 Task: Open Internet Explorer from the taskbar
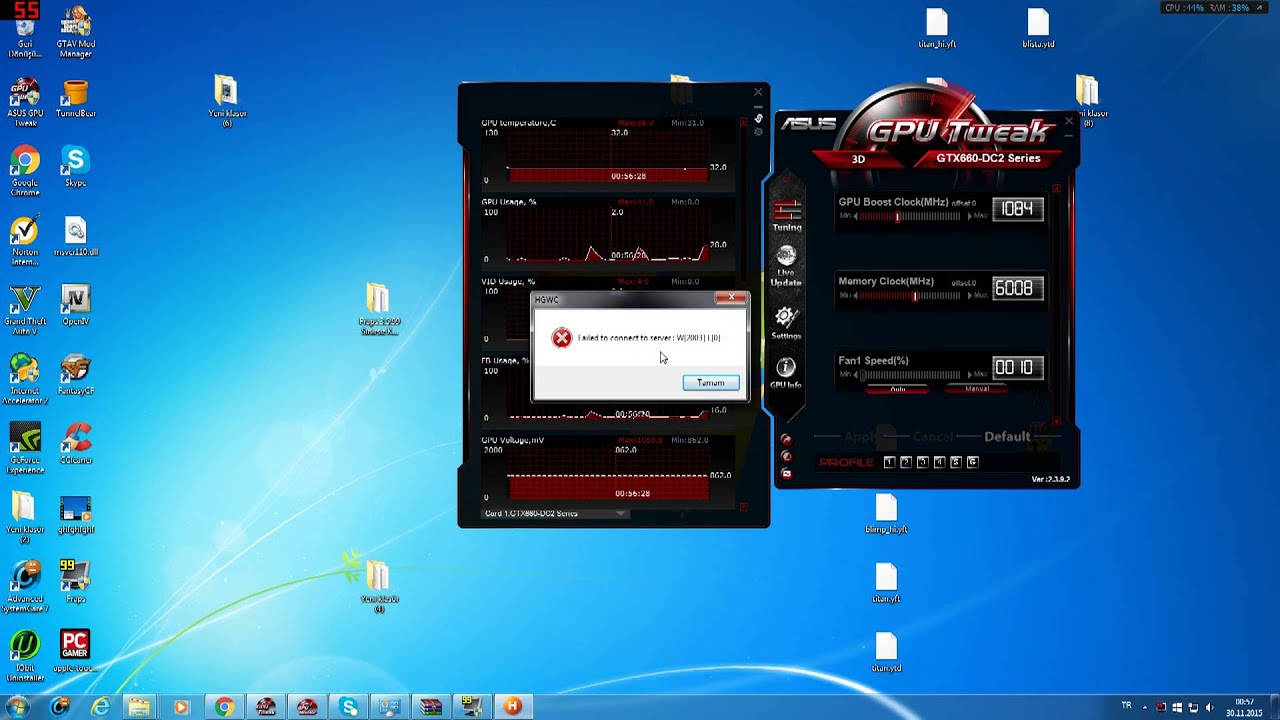(x=100, y=707)
